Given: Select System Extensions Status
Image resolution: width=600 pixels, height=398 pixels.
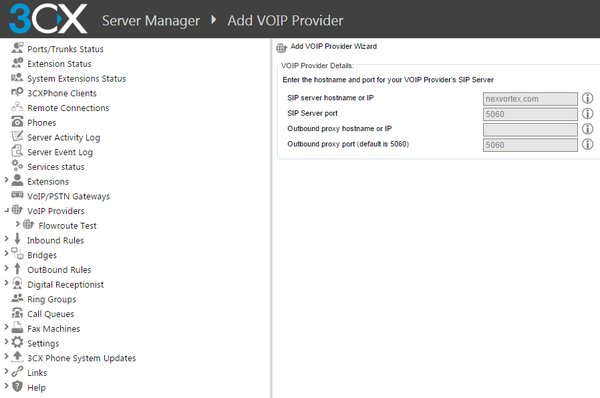Looking at the screenshot, I should (77, 78).
